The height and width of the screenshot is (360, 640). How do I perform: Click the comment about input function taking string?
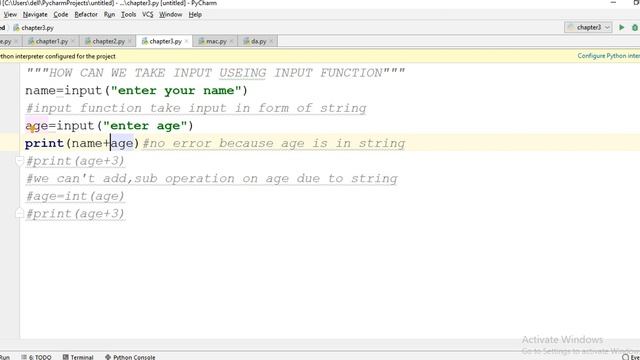[x=196, y=108]
